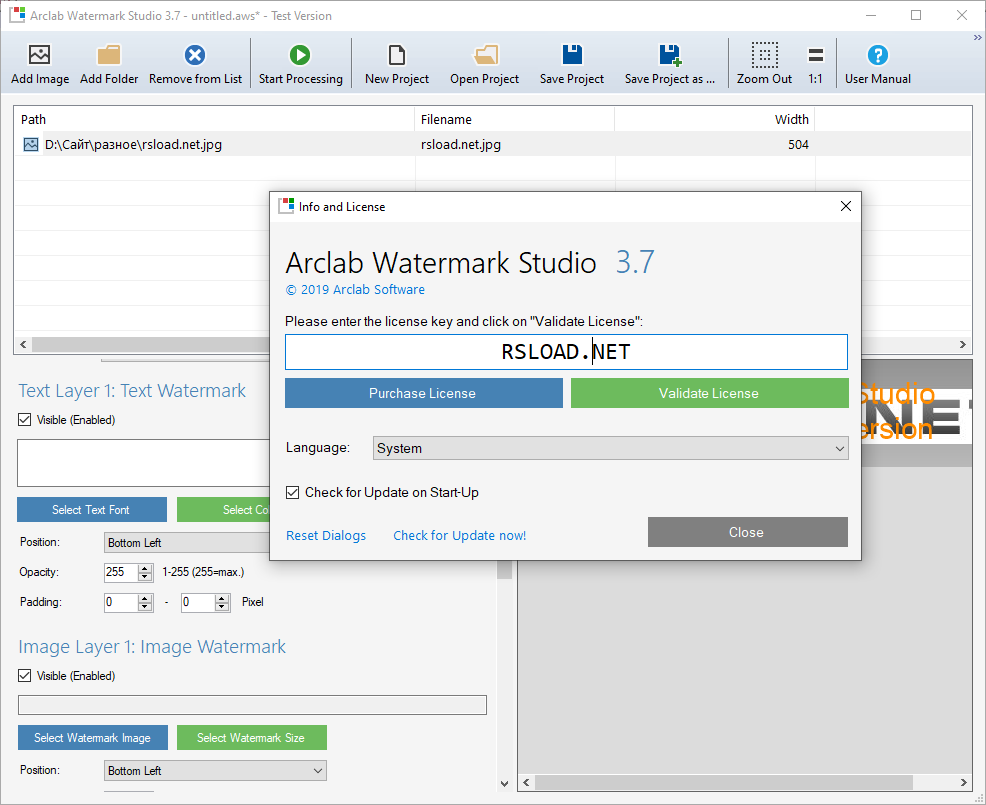Click Validate License button

coord(709,393)
